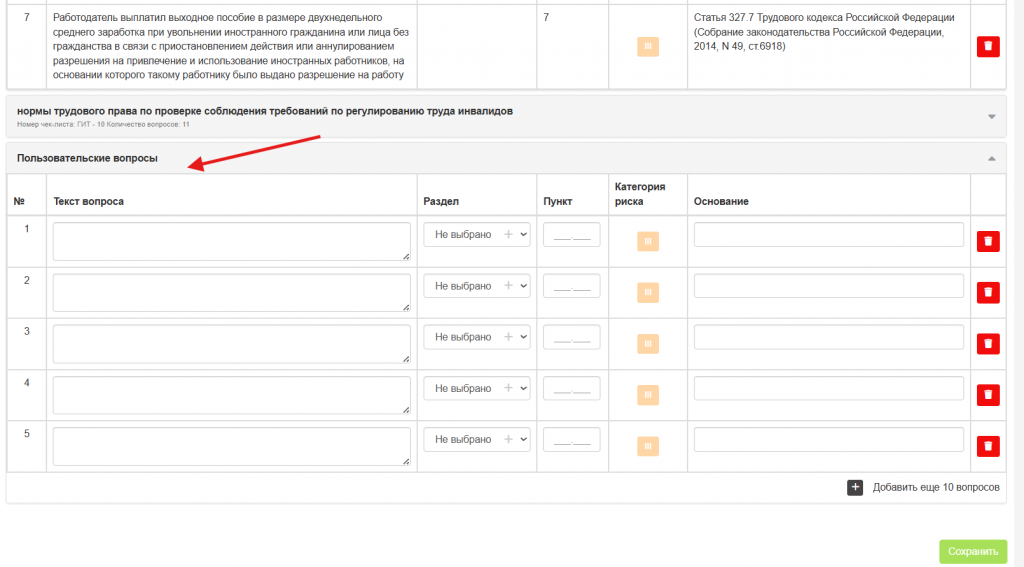Screen dimensions: 1024x567
Task: Click the risk category icon in question 7 row
Action: point(648,46)
